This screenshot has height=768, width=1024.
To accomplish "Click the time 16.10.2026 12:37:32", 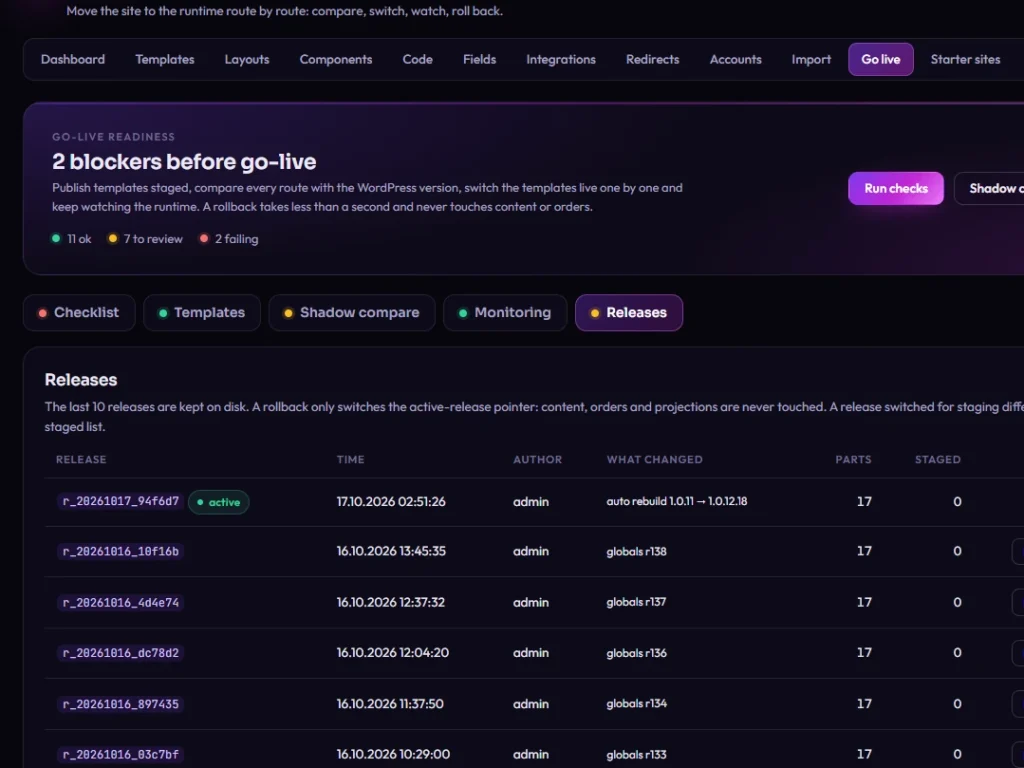I will tap(391, 602).
